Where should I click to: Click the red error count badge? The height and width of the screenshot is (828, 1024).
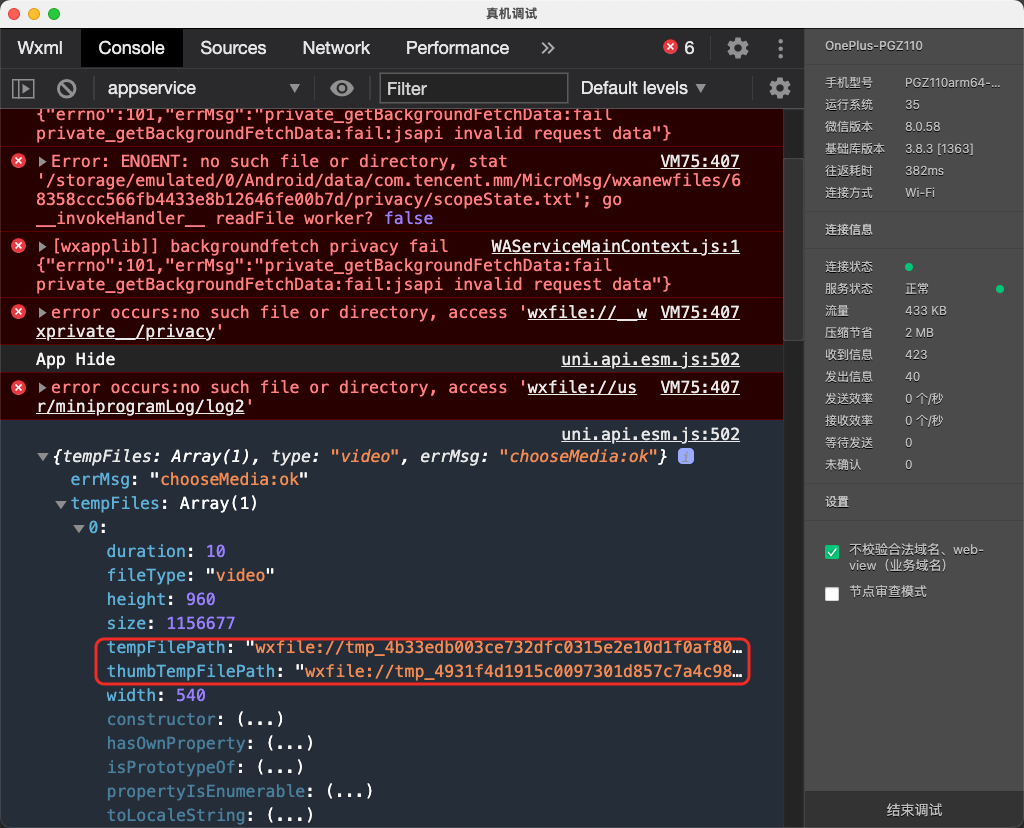679,48
